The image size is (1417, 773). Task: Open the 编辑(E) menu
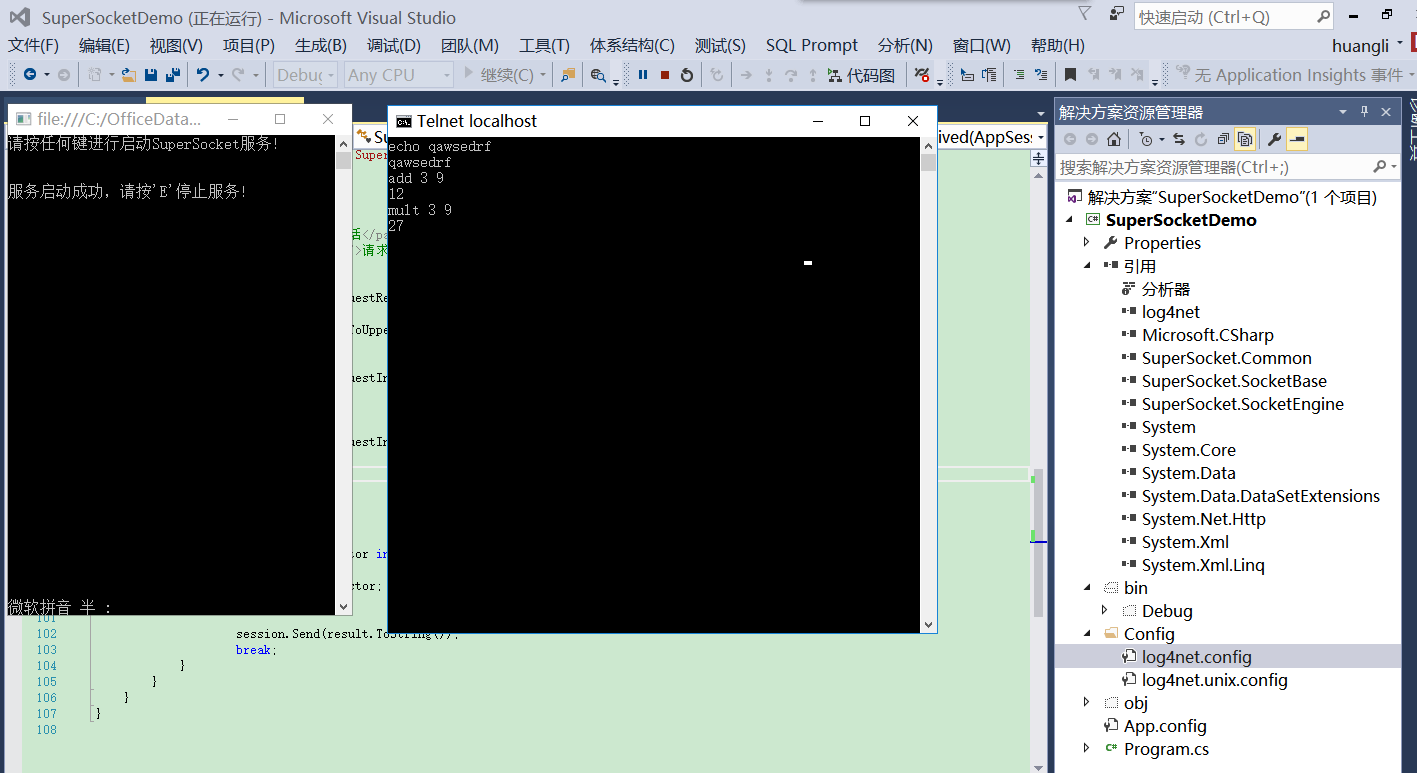pos(105,45)
